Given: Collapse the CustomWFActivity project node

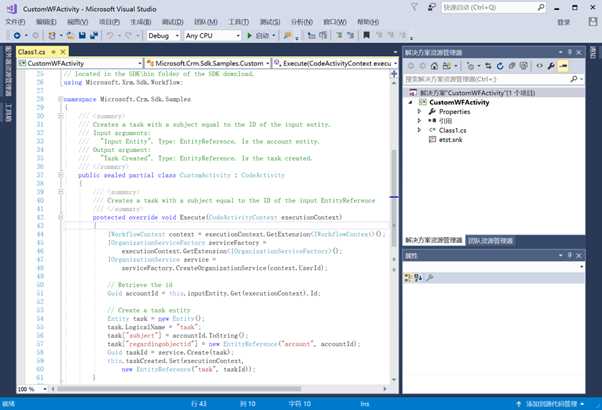Looking at the screenshot, I should 410,102.
